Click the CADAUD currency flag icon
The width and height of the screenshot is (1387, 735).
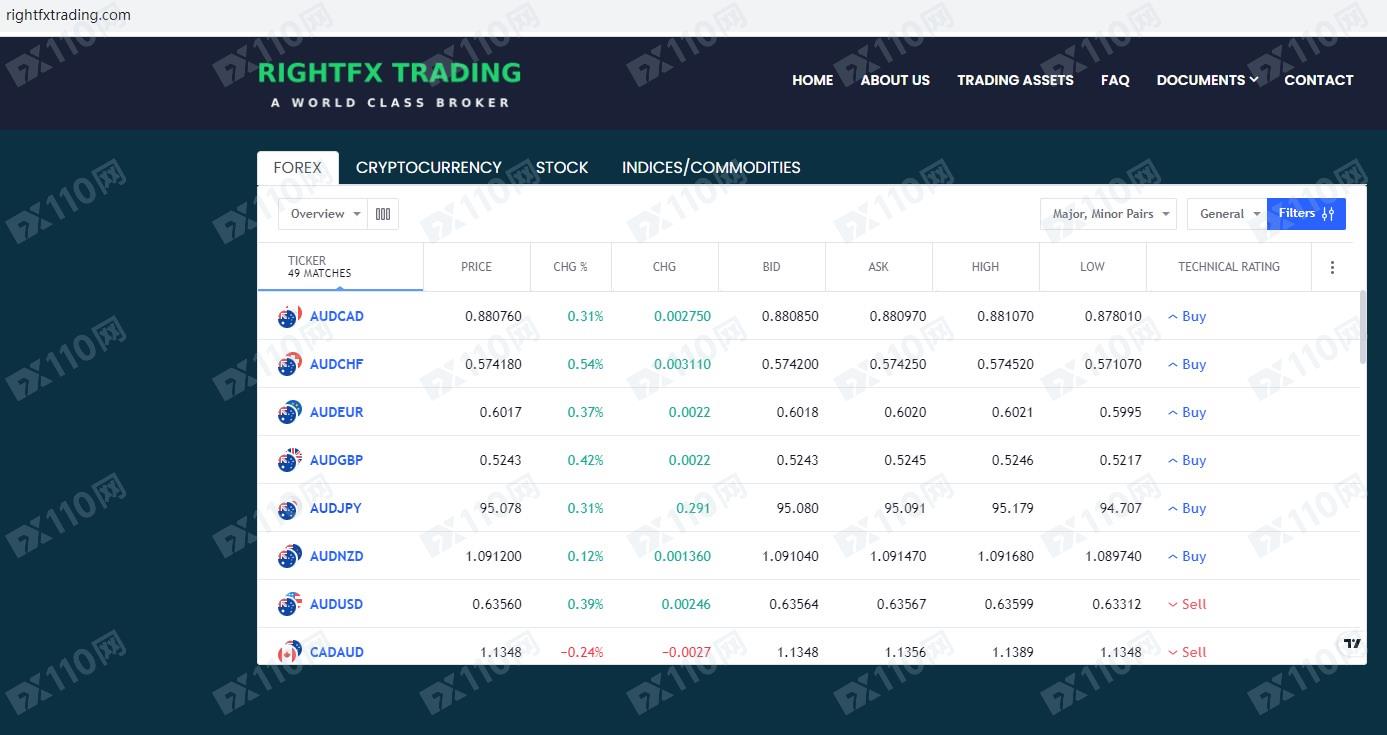[x=290, y=652]
